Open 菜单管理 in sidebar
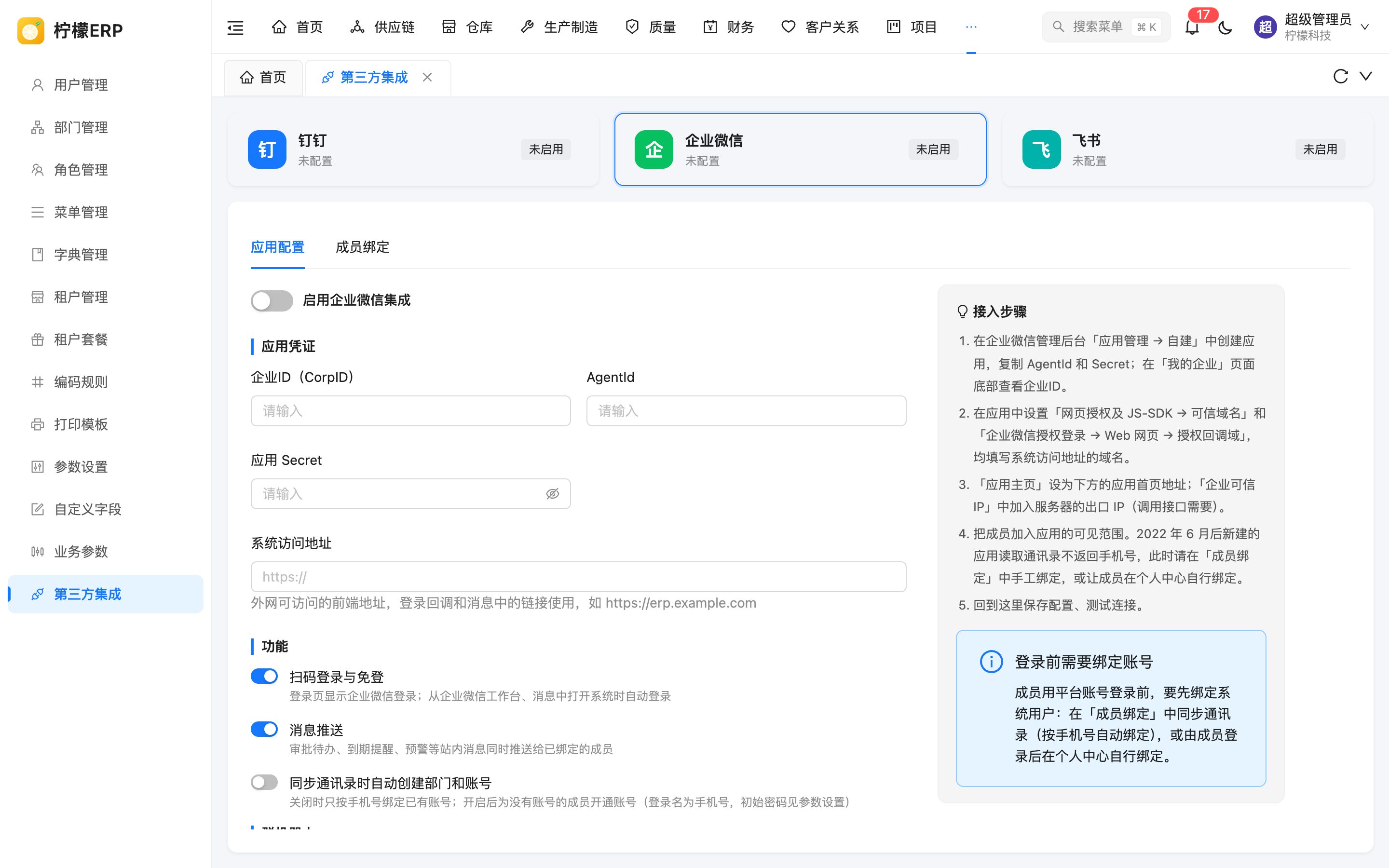1389x868 pixels. [x=106, y=212]
